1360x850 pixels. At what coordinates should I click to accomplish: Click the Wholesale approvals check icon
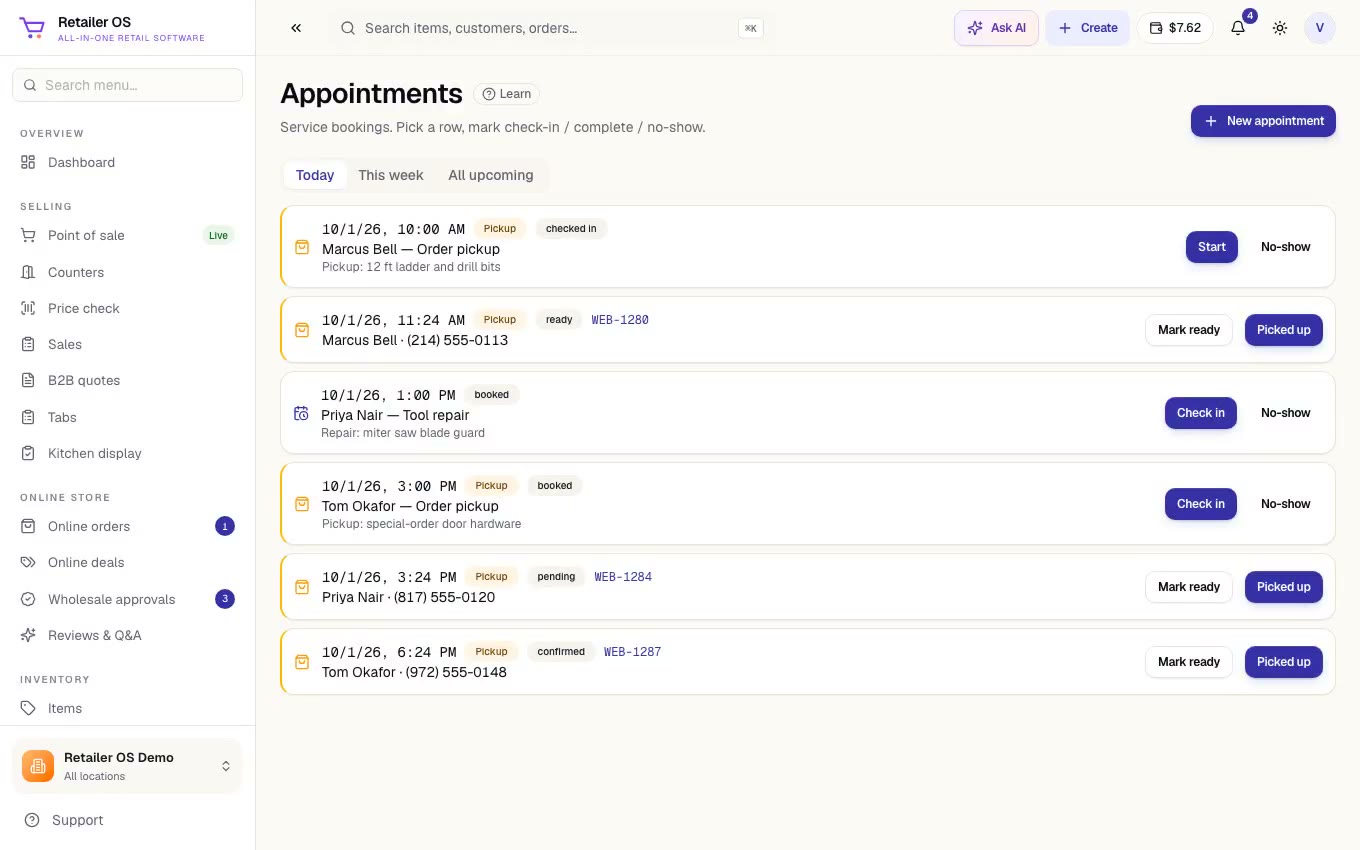pos(28,599)
